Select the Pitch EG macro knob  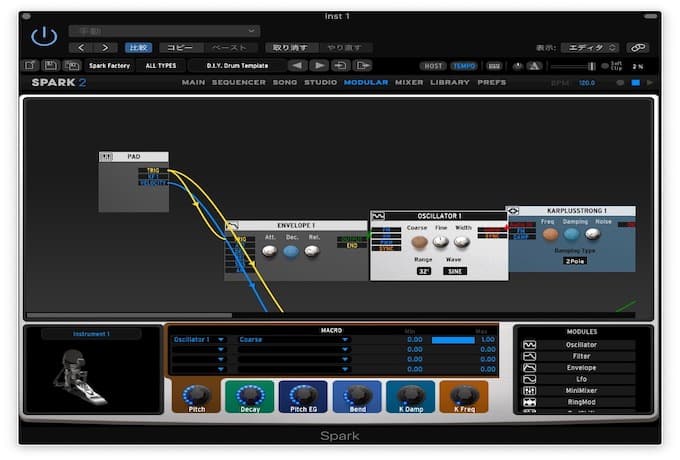tap(303, 397)
